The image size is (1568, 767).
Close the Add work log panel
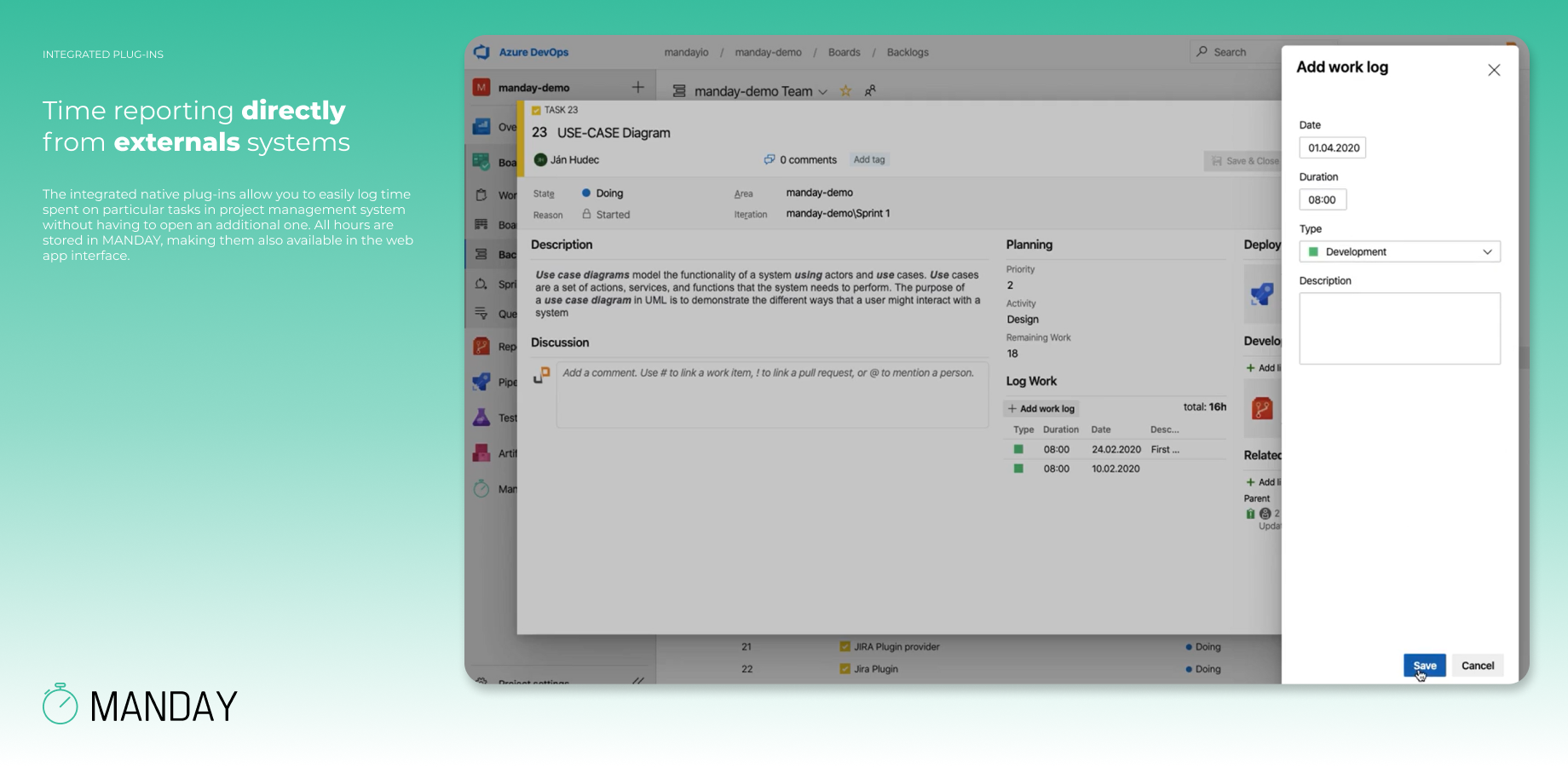click(x=1494, y=70)
